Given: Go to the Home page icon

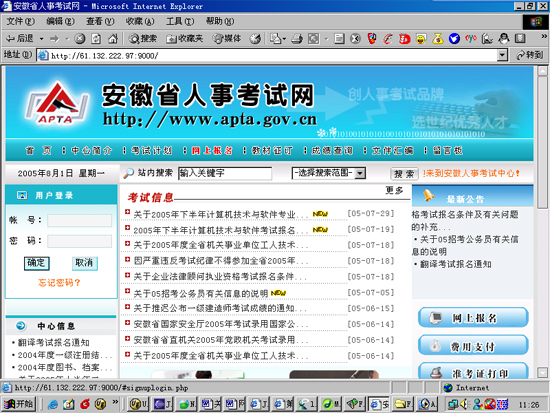Looking at the screenshot, I should pyautogui.click(x=113, y=39).
